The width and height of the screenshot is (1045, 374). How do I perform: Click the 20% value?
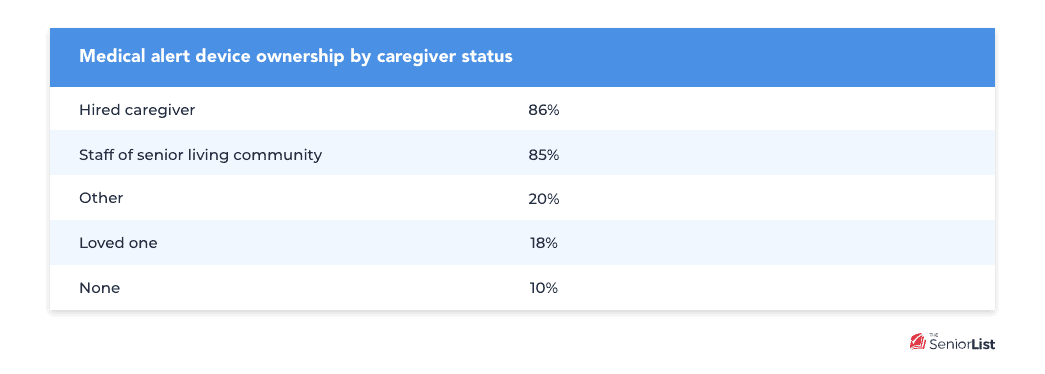pyautogui.click(x=544, y=199)
